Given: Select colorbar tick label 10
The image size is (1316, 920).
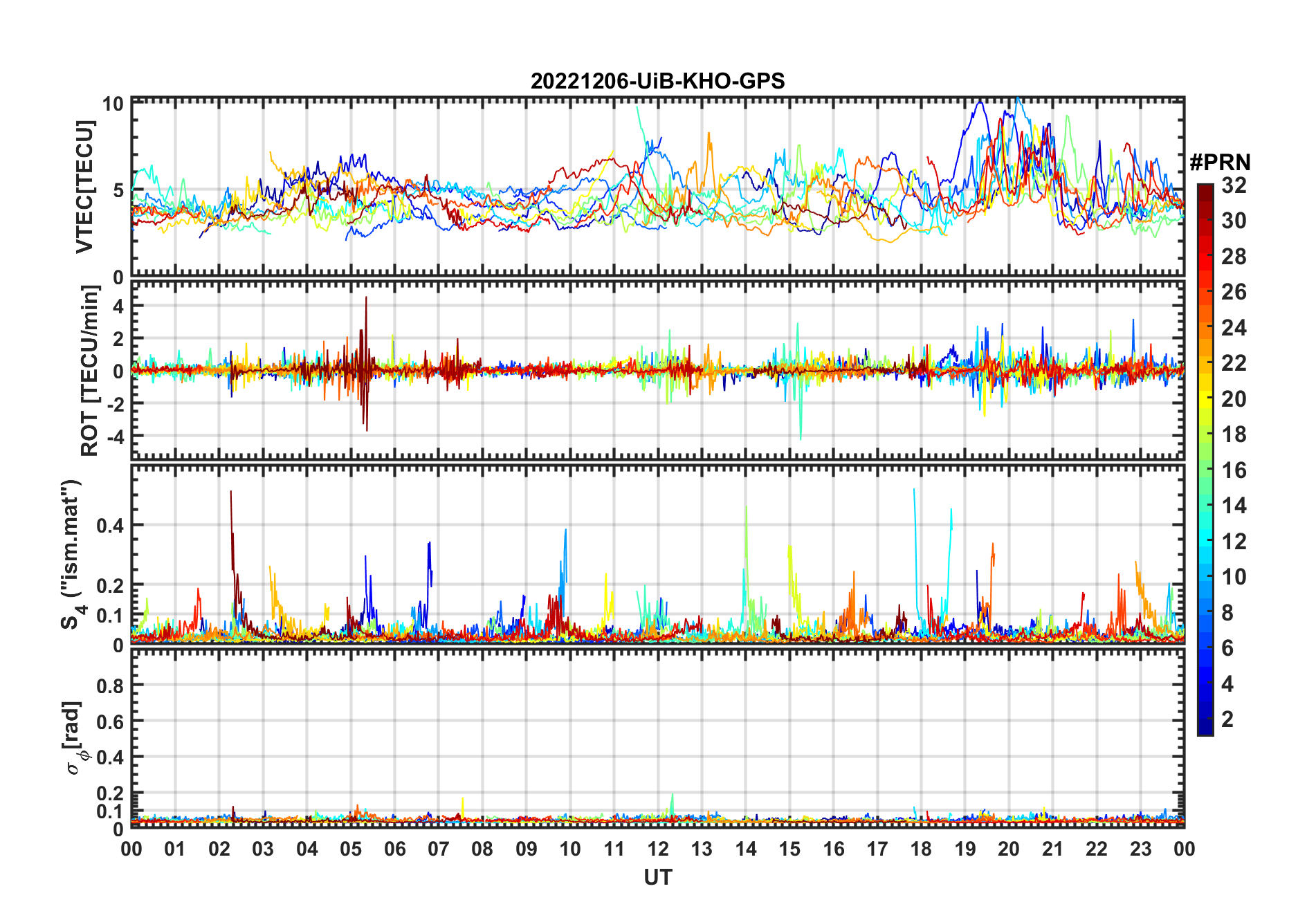Looking at the screenshot, I should (x=1234, y=577).
